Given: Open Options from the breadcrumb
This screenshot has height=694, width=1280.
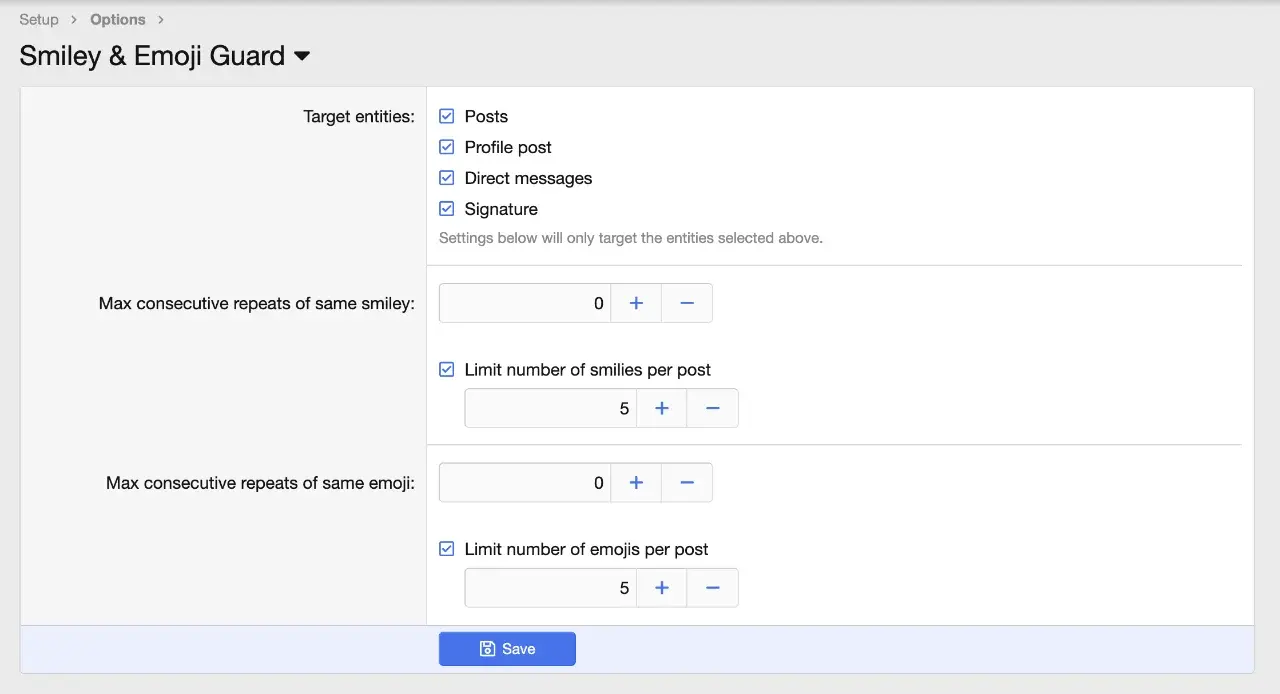Looking at the screenshot, I should [117, 19].
